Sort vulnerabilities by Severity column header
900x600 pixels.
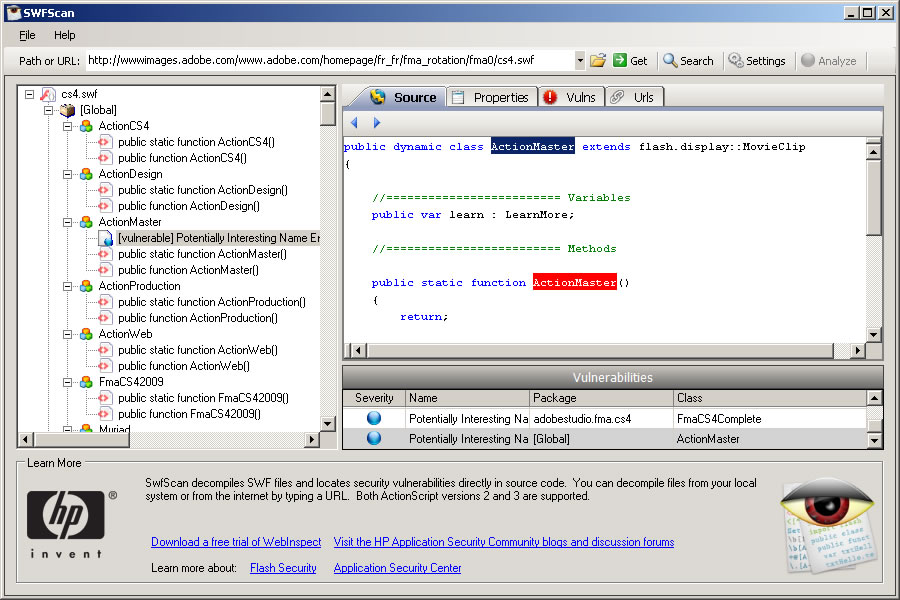pos(374,398)
